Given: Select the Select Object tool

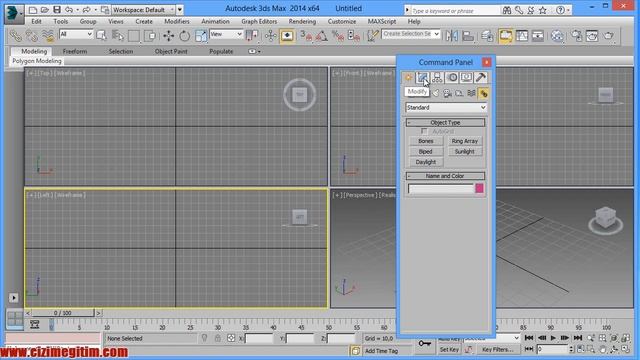Looking at the screenshot, I should click(101, 36).
